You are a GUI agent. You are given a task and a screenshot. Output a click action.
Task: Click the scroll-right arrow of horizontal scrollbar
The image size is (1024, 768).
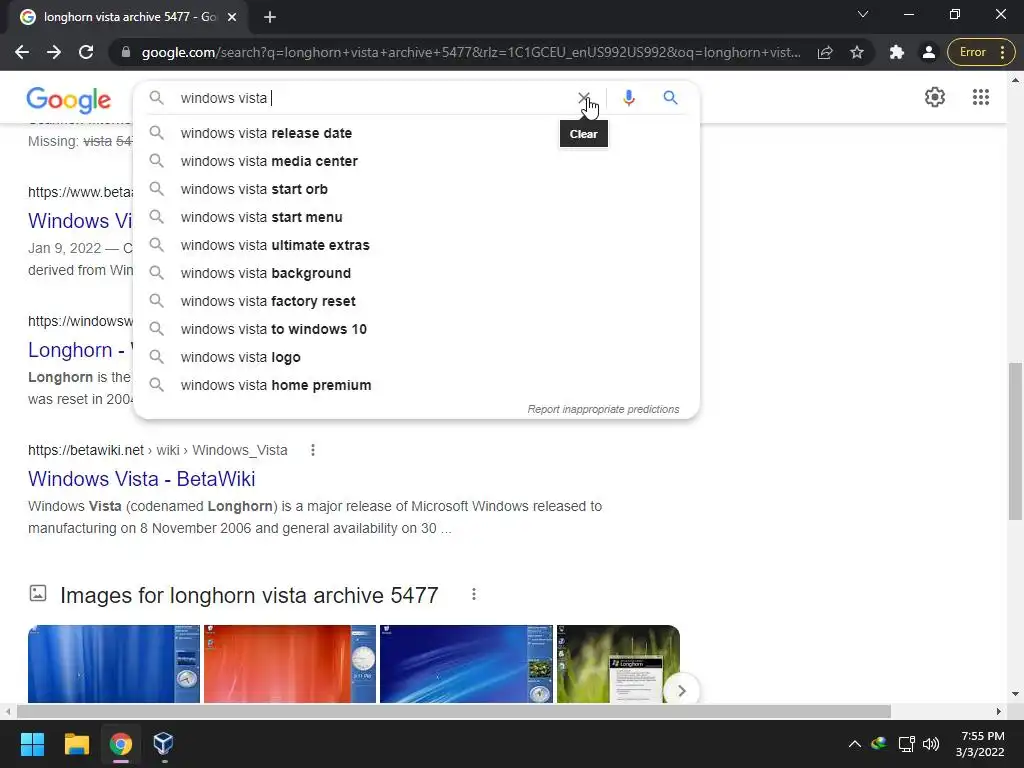coord(998,711)
